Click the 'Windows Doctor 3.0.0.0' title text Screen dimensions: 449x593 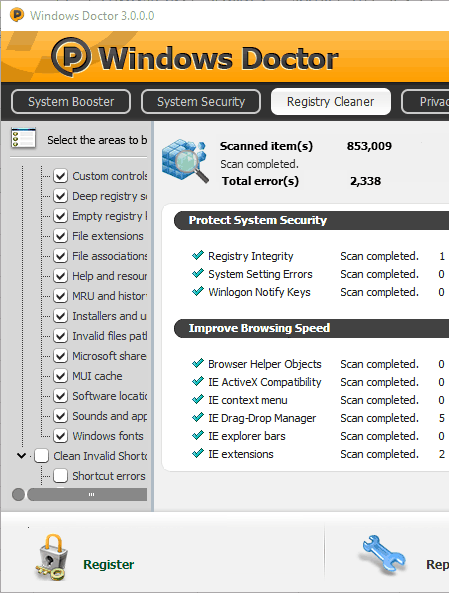click(92, 16)
